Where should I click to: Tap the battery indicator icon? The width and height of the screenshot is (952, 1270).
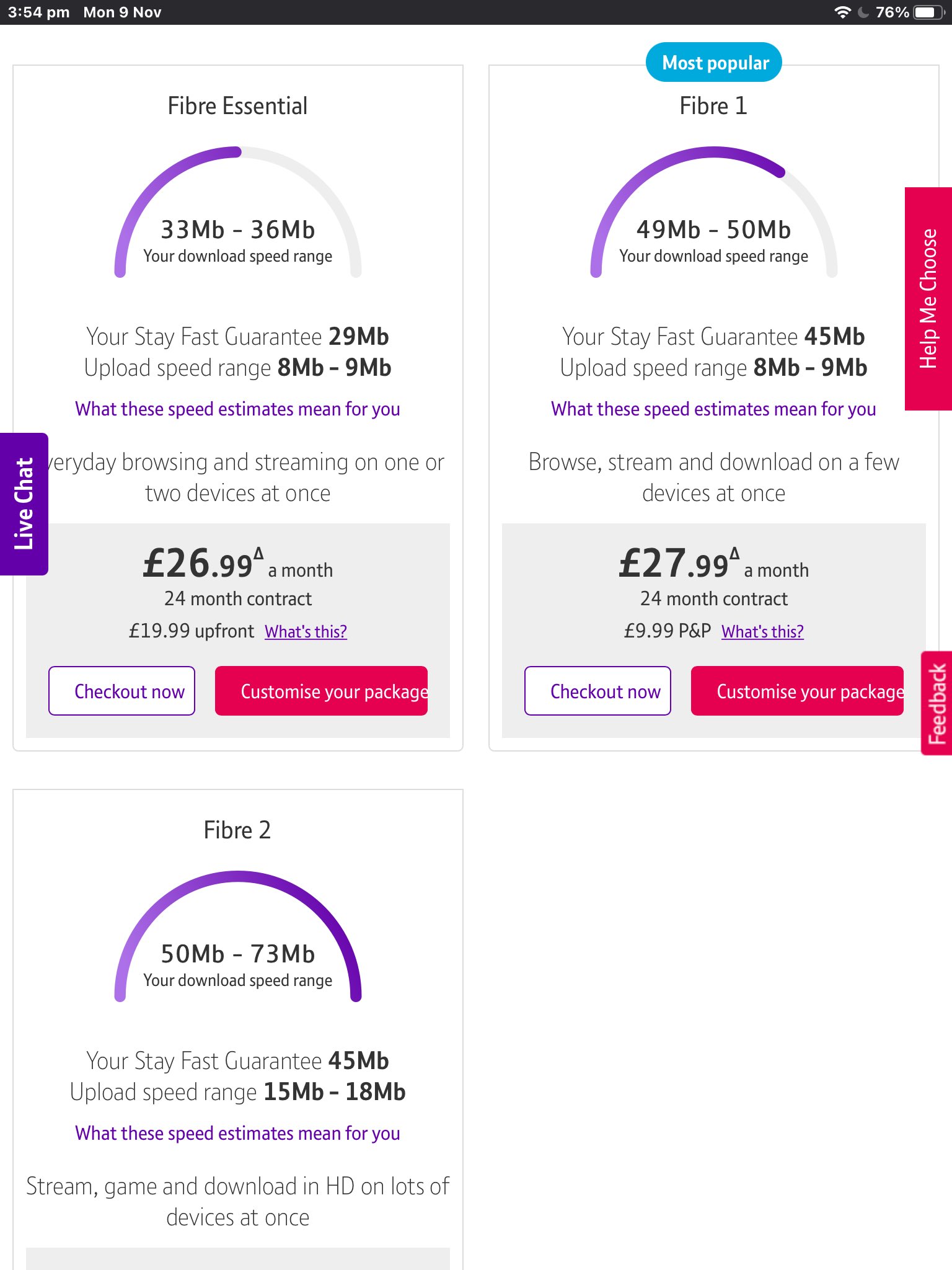928,12
